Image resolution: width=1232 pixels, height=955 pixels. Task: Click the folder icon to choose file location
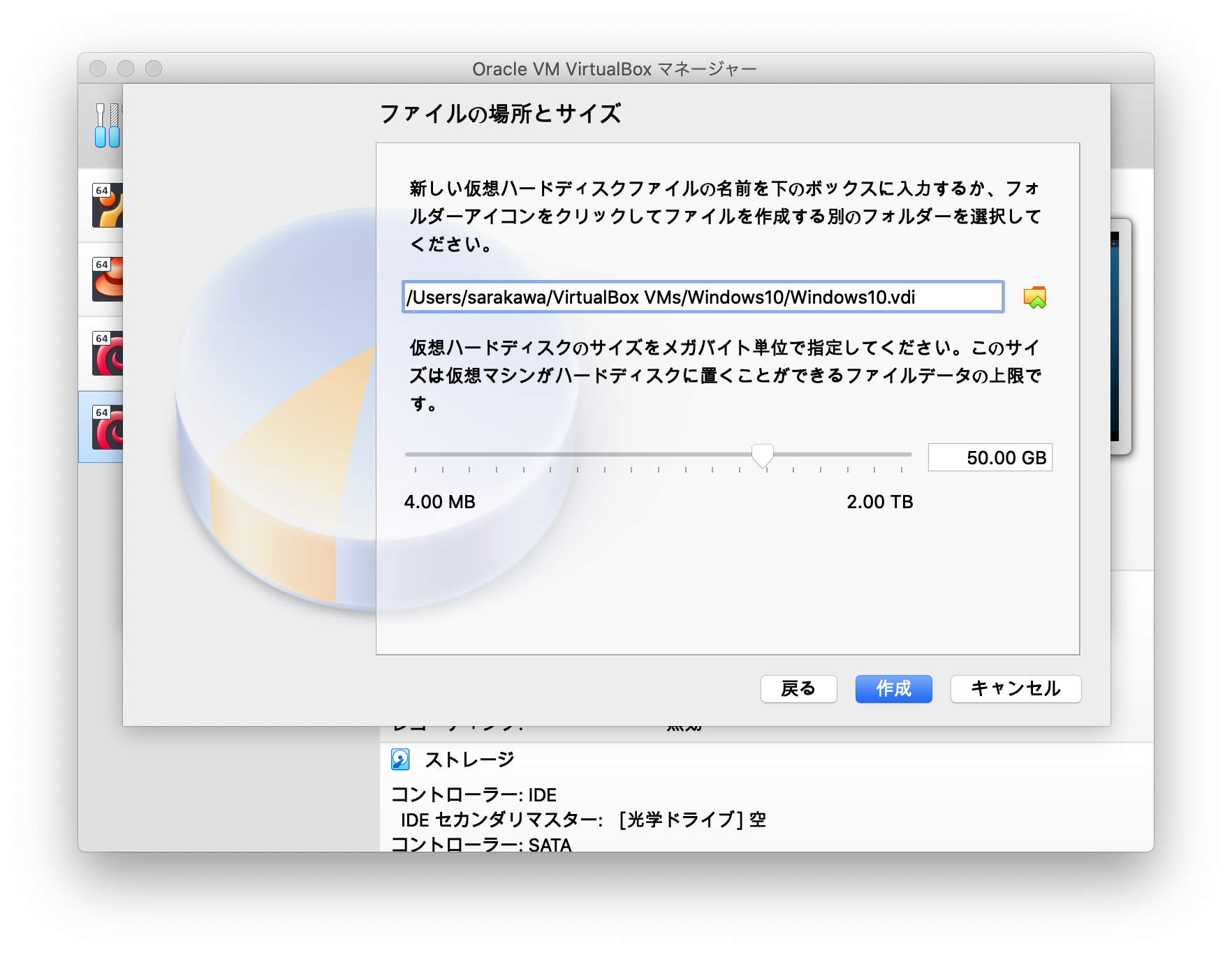point(1034,297)
